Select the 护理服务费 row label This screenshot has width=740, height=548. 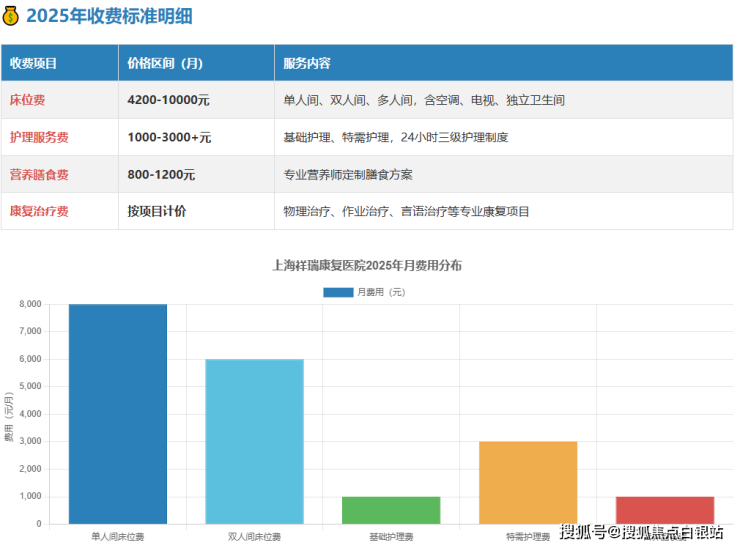pyautogui.click(x=39, y=137)
